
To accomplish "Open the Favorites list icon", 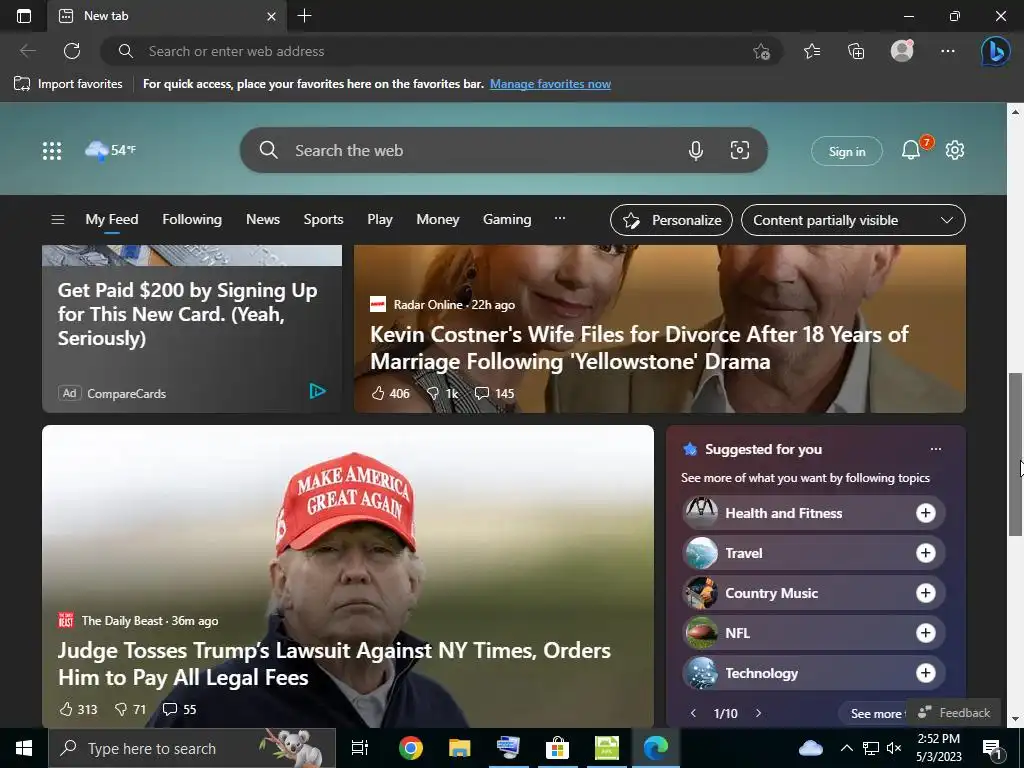I will pyautogui.click(x=812, y=51).
